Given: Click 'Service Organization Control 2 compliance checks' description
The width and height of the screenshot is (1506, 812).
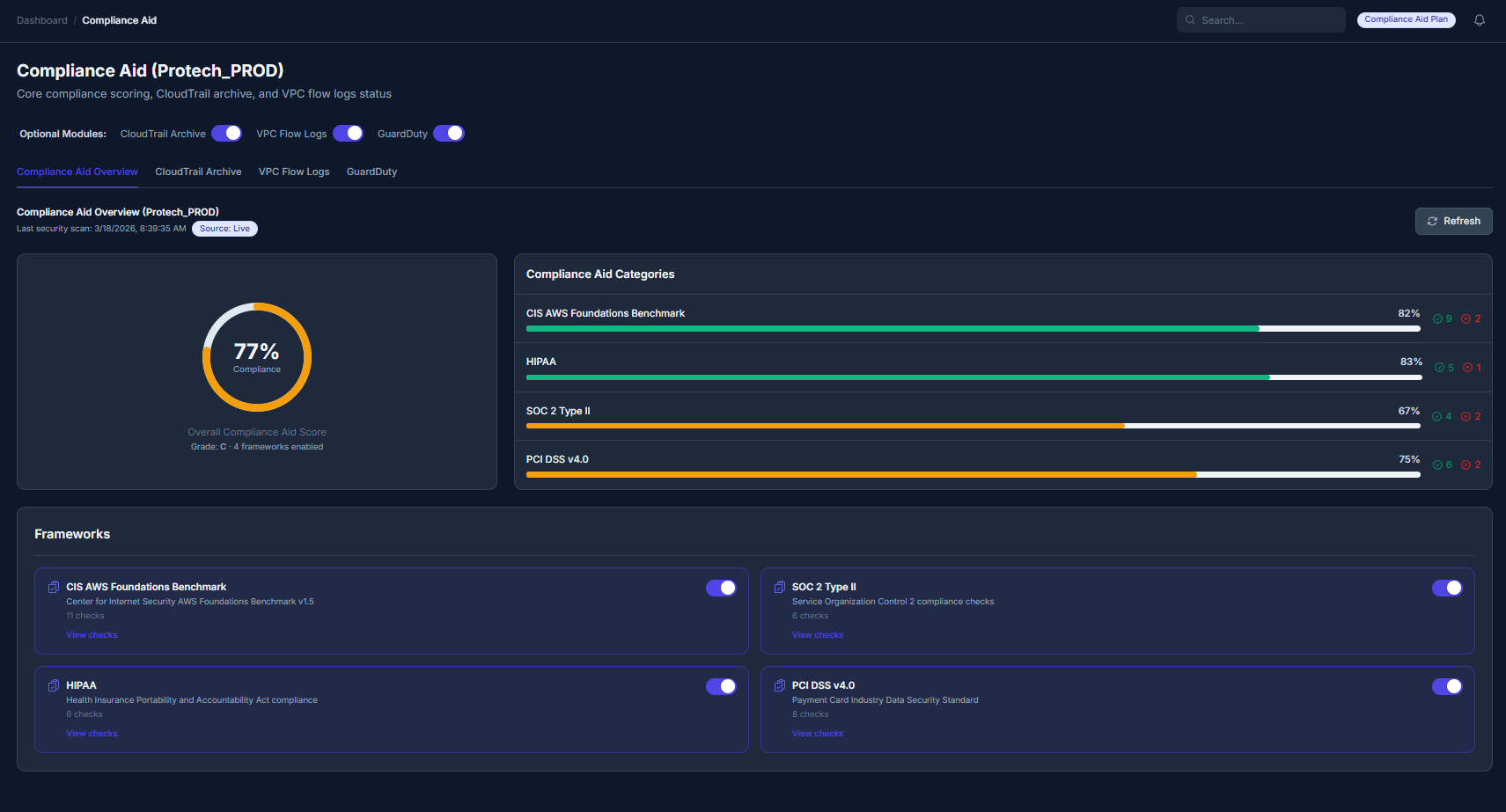Looking at the screenshot, I should [893, 602].
